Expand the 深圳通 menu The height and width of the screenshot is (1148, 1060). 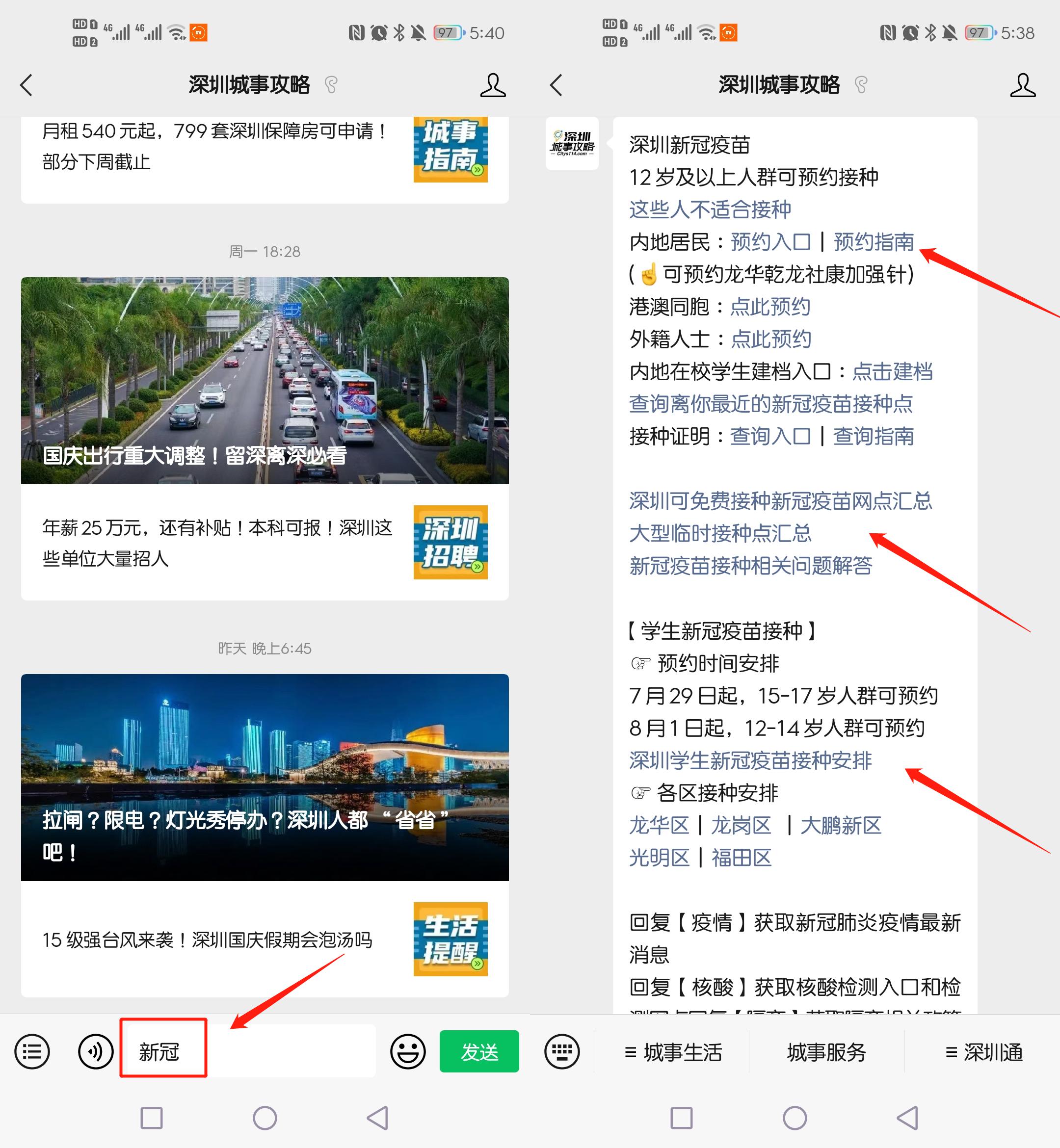986,1052
